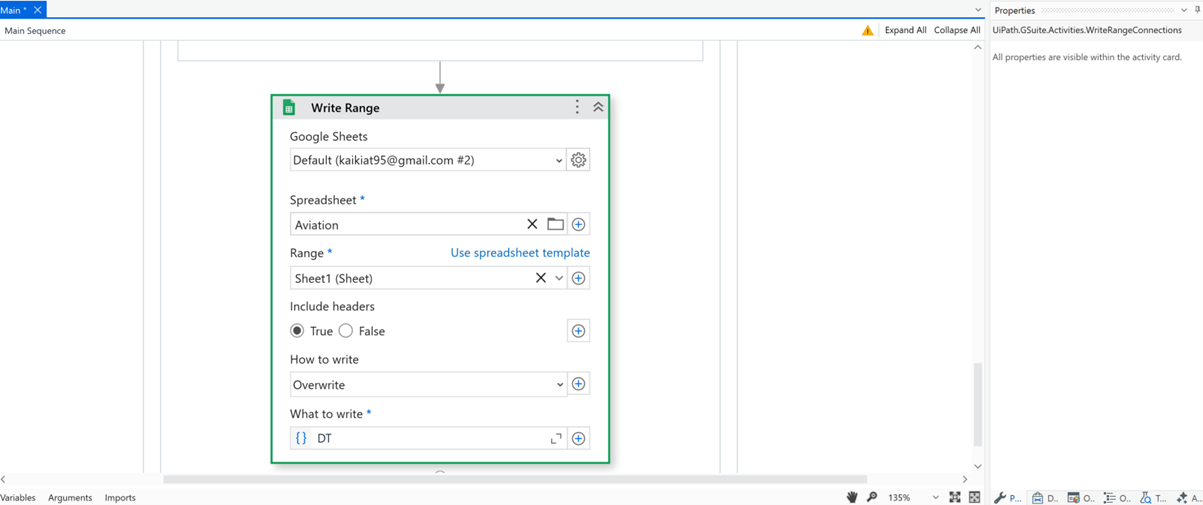This screenshot has height=505, width=1203.
Task: Open the Variables panel tab
Action: 18,497
